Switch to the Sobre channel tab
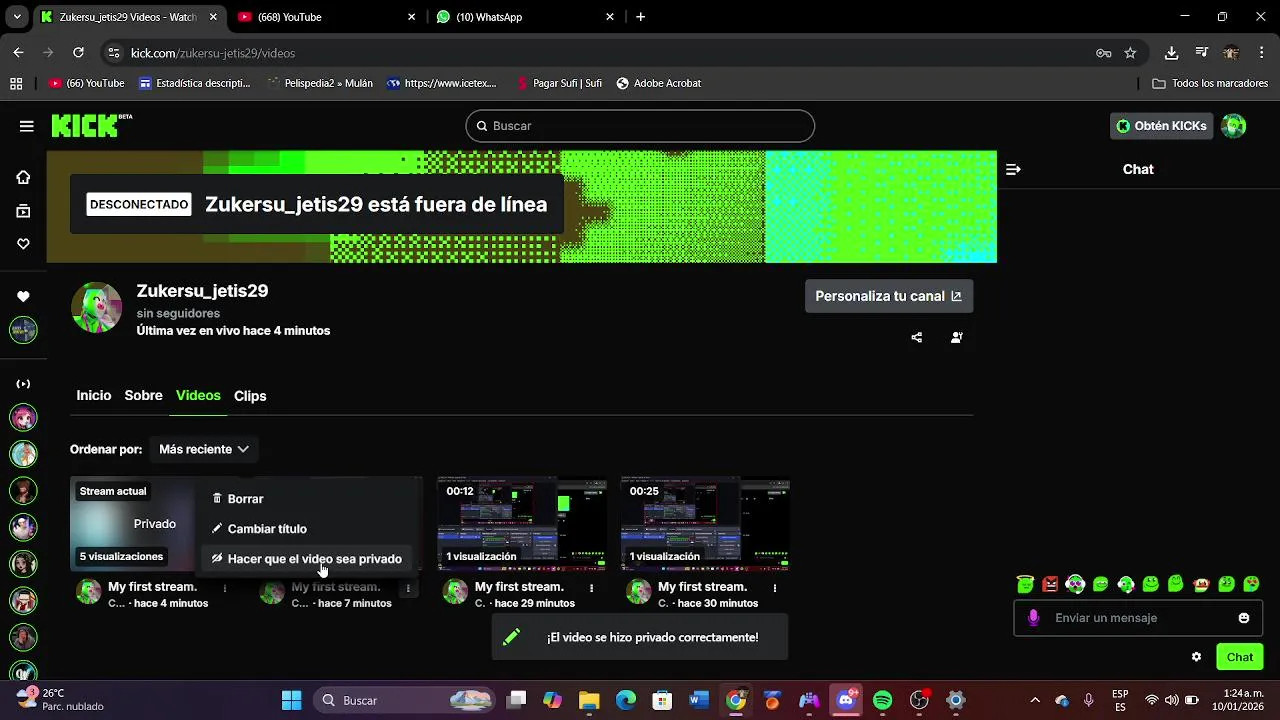The width and height of the screenshot is (1280, 720). tap(143, 396)
